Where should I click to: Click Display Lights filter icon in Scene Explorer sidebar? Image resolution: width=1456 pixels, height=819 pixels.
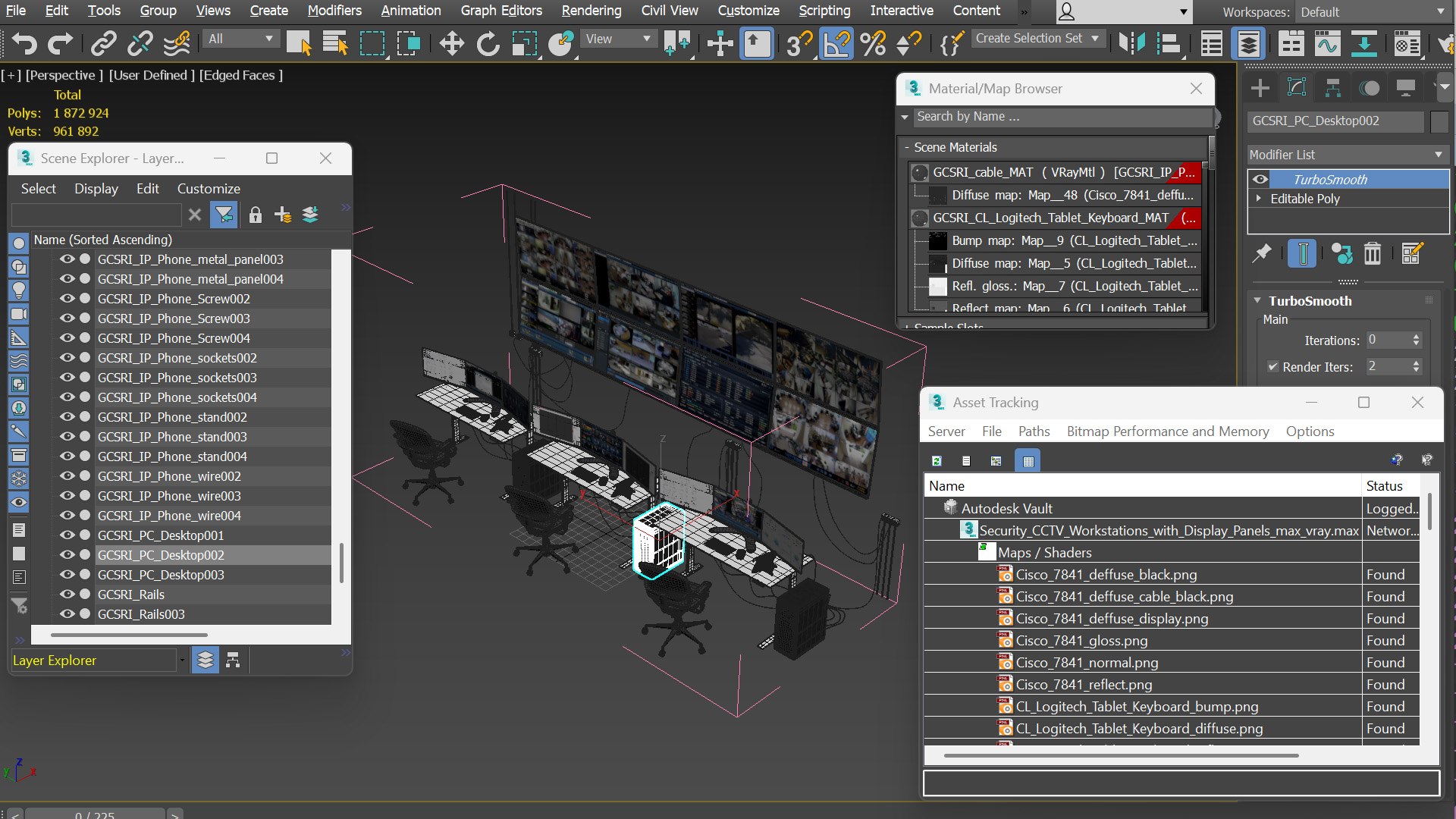19,290
